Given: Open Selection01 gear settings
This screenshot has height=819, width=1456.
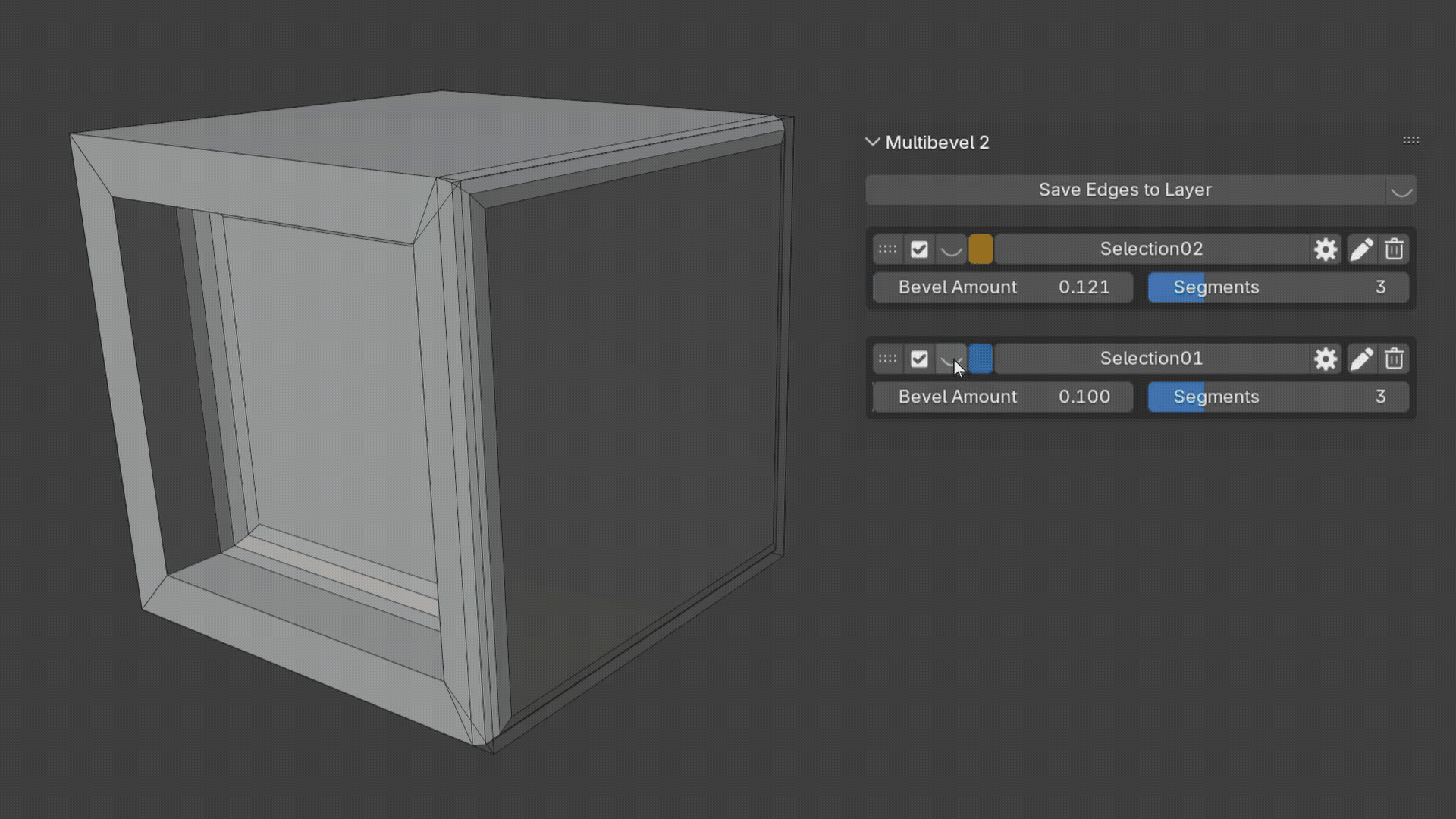Looking at the screenshot, I should click(x=1326, y=359).
